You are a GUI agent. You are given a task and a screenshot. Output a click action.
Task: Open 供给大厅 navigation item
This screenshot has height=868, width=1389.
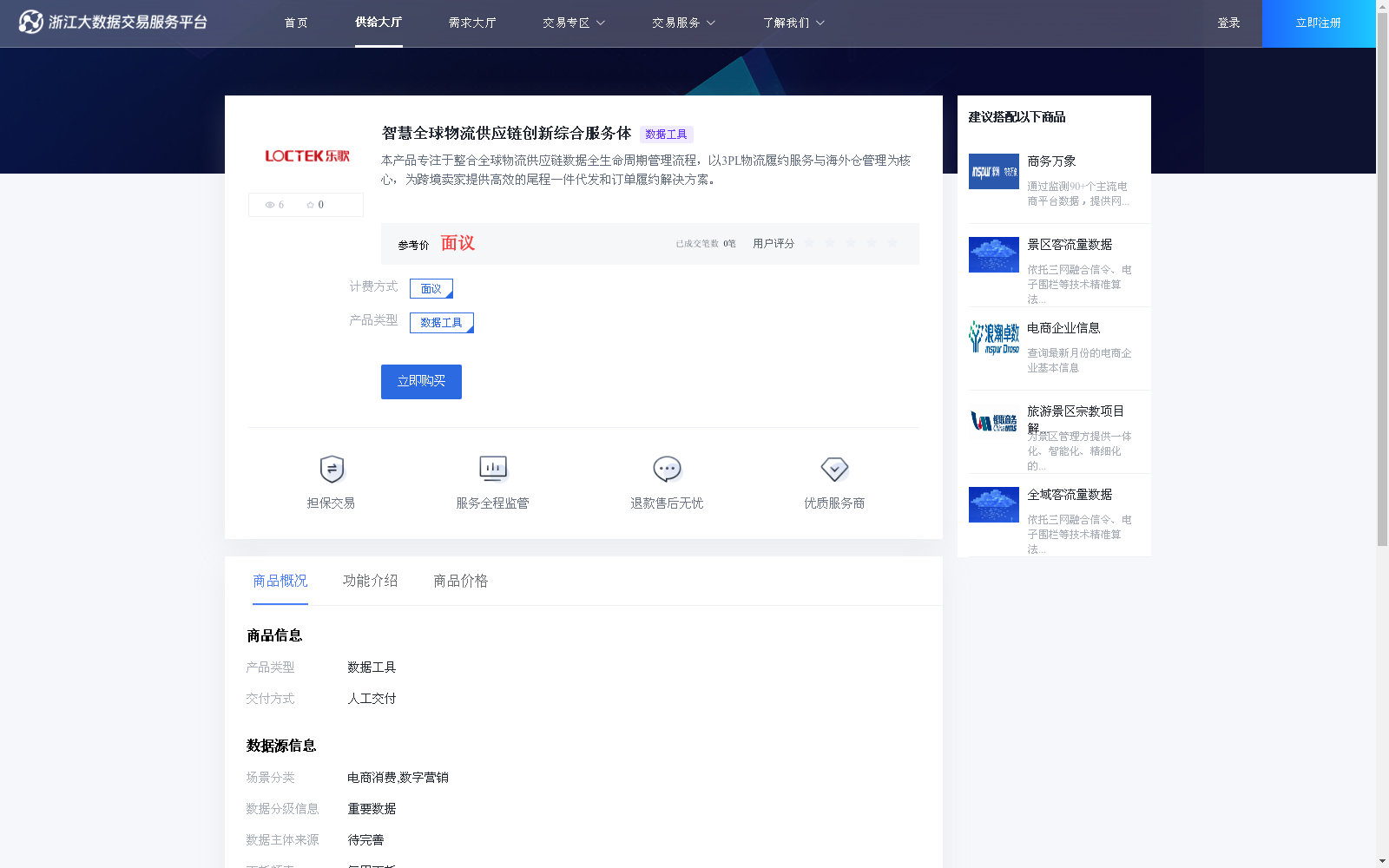point(379,23)
